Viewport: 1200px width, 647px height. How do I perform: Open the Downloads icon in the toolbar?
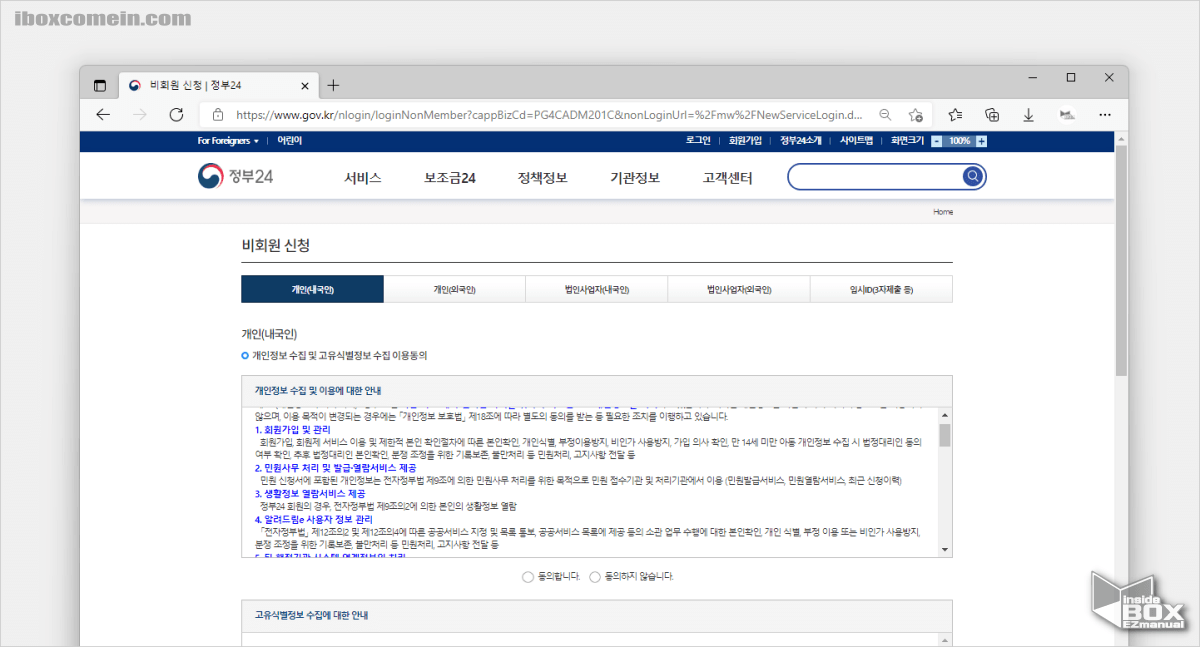click(x=1028, y=115)
